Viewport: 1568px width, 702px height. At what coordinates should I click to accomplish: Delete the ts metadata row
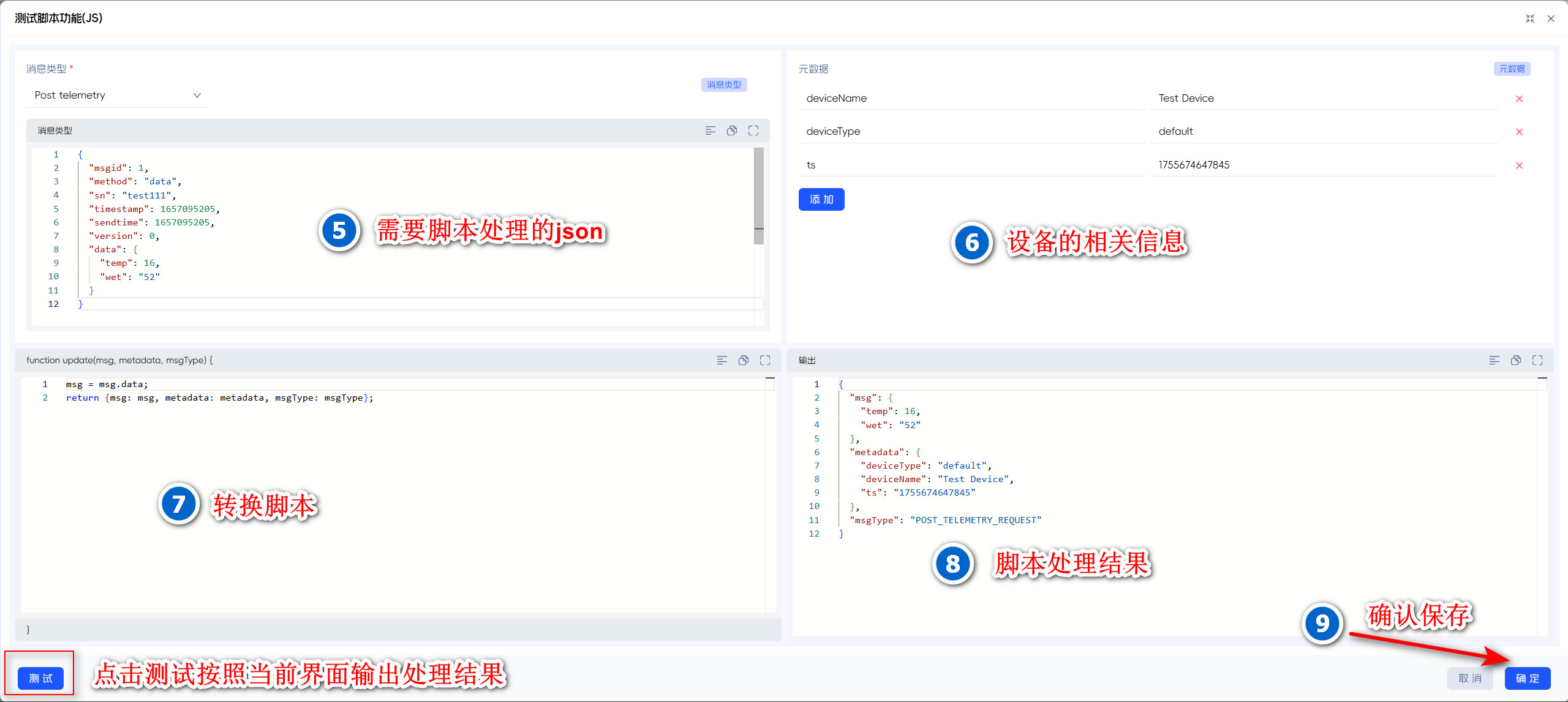pyautogui.click(x=1519, y=165)
